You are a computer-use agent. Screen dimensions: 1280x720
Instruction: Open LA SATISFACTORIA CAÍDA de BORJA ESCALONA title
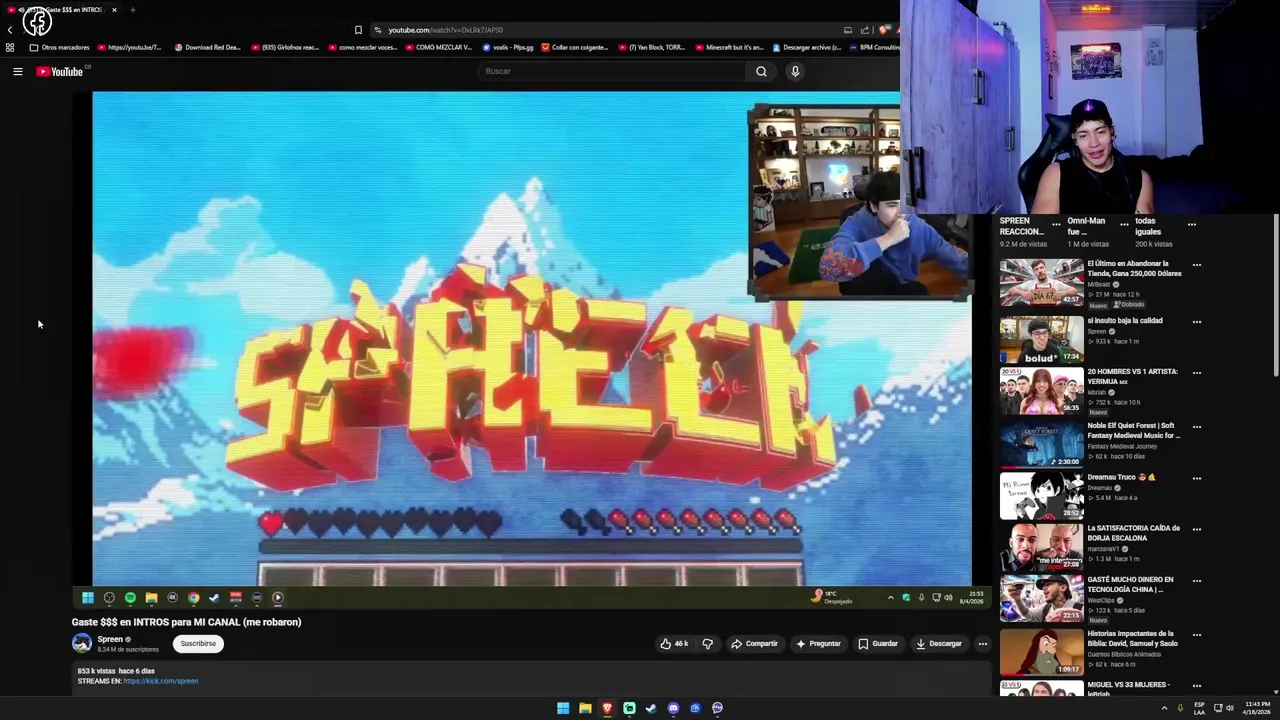coord(1134,533)
